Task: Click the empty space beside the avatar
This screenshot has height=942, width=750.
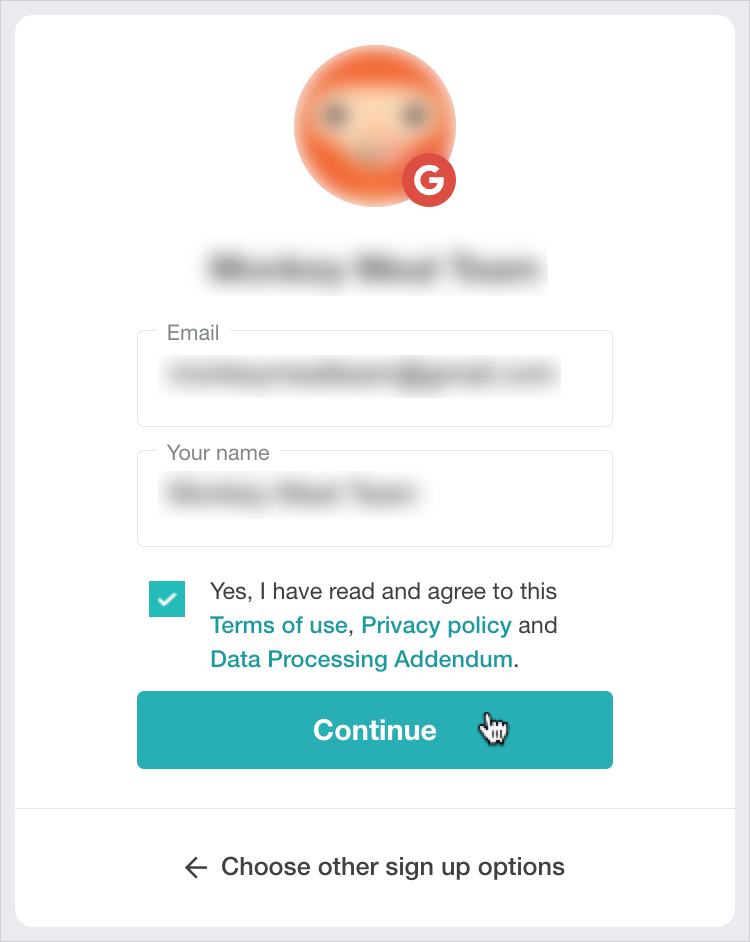Action: 600,120
